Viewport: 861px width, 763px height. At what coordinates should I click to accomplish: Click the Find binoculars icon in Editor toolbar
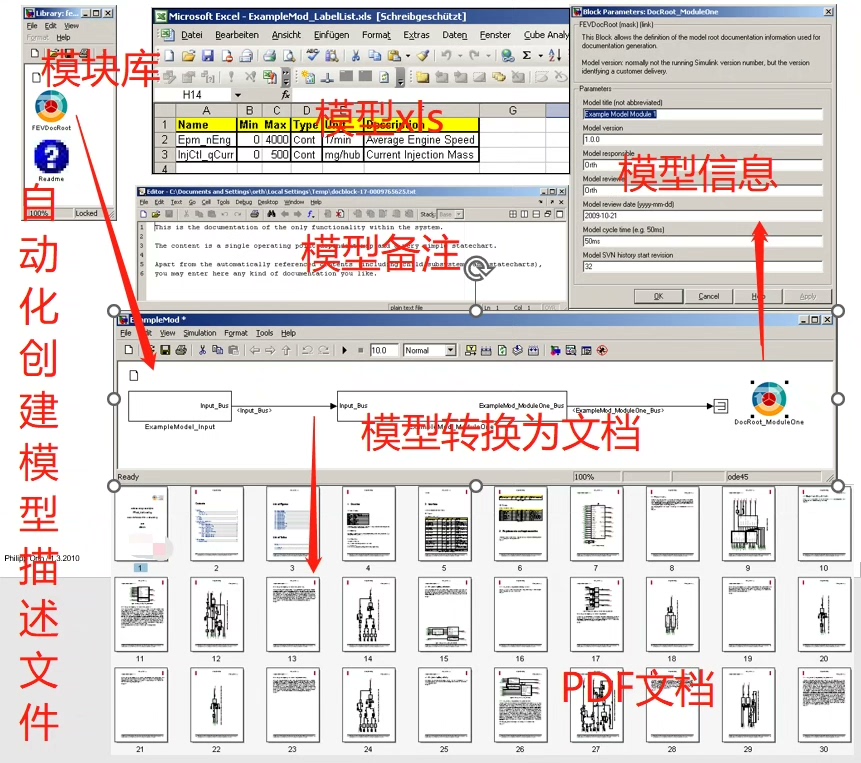[x=271, y=214]
